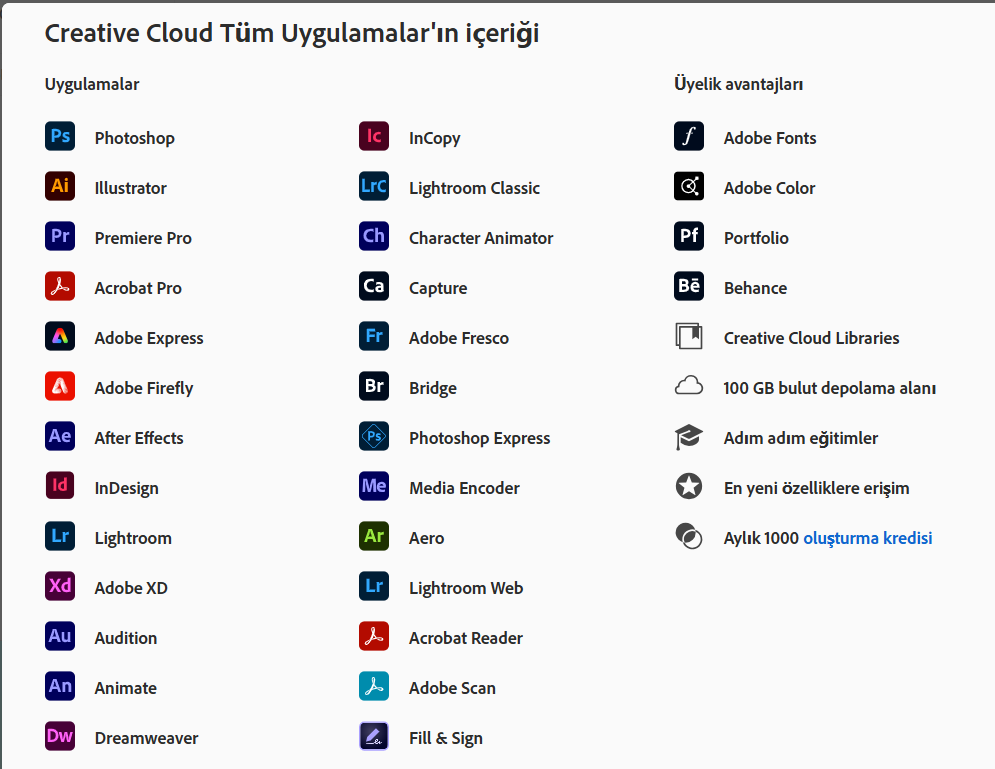
Task: Click the Photoshop Ps icon beside the Photoshop label
Action: click(x=60, y=136)
